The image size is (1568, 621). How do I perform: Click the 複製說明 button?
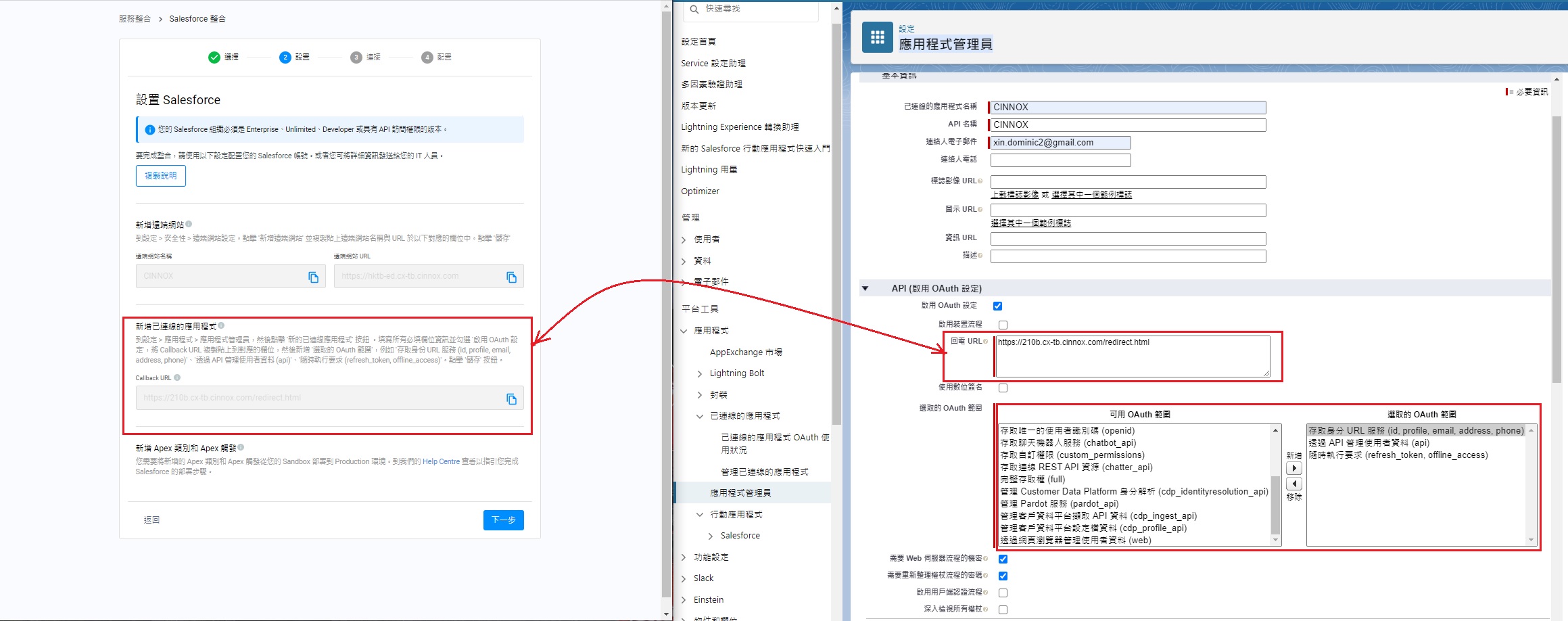coord(161,176)
